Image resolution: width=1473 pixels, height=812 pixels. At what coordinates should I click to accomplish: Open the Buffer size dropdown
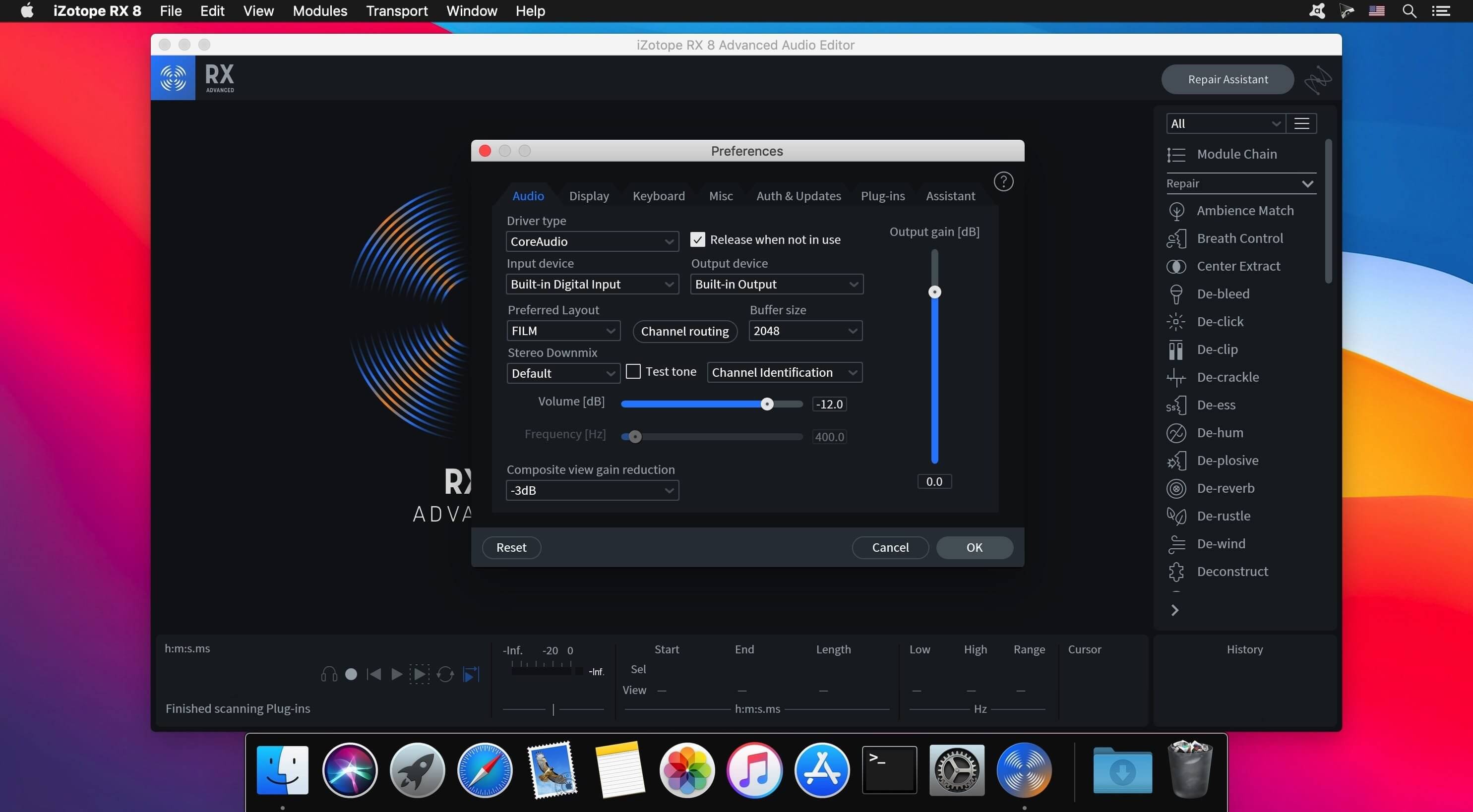pos(806,331)
